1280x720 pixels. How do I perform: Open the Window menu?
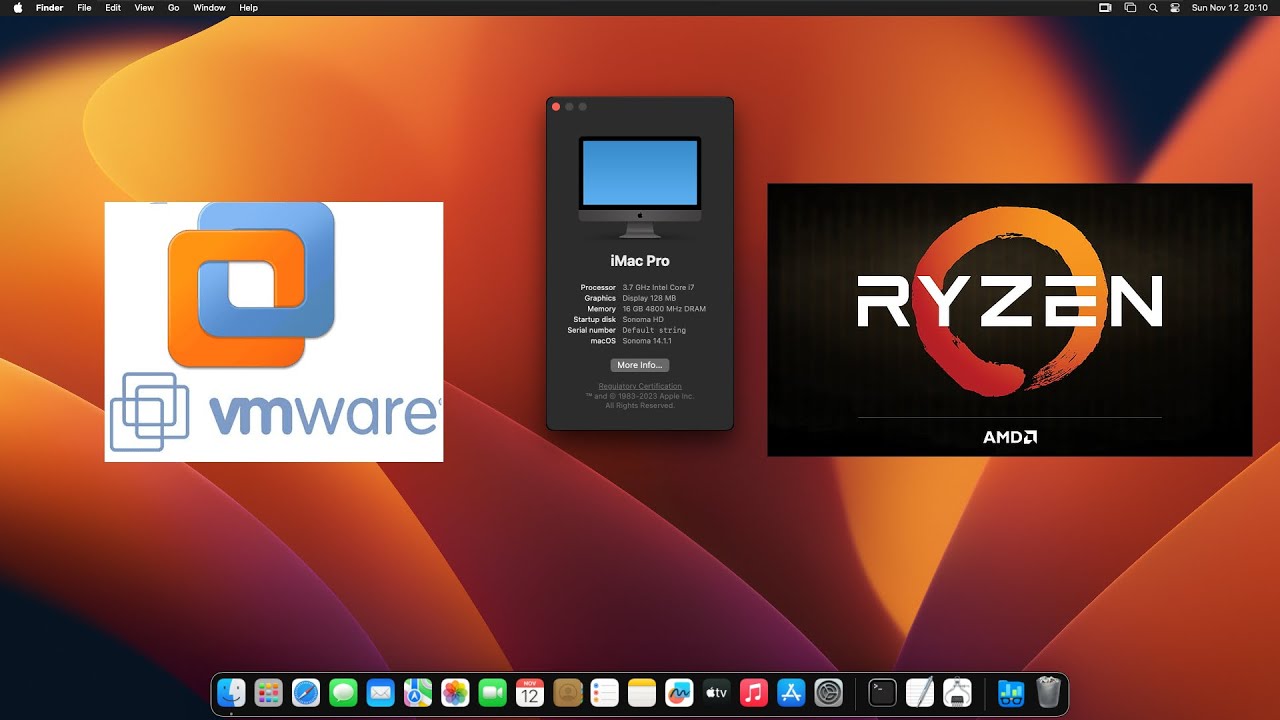pos(209,7)
